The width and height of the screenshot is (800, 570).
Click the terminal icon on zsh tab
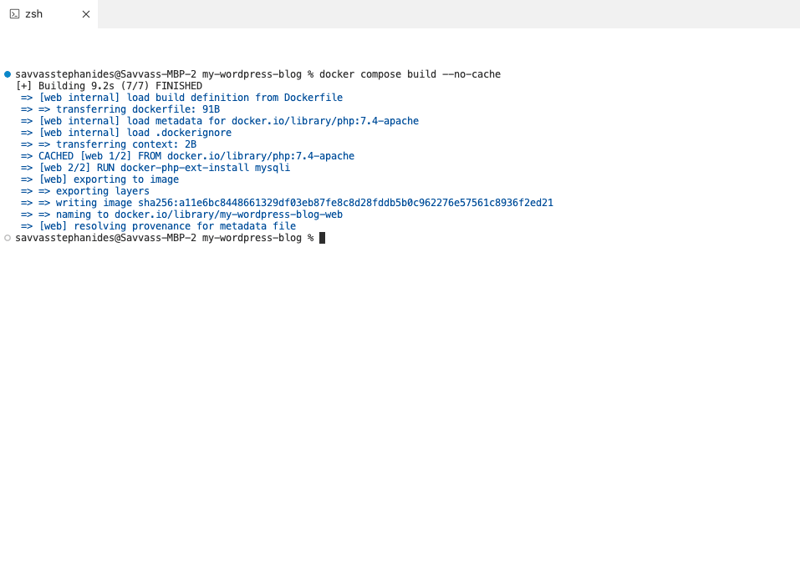[14, 14]
